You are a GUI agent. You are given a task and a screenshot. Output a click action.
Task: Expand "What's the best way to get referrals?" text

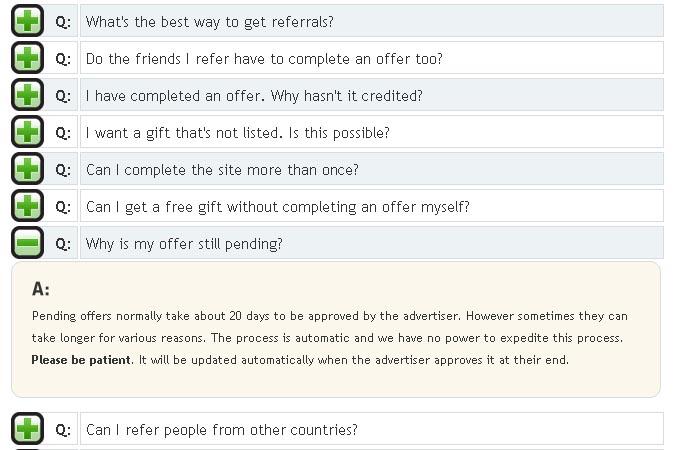pos(210,21)
